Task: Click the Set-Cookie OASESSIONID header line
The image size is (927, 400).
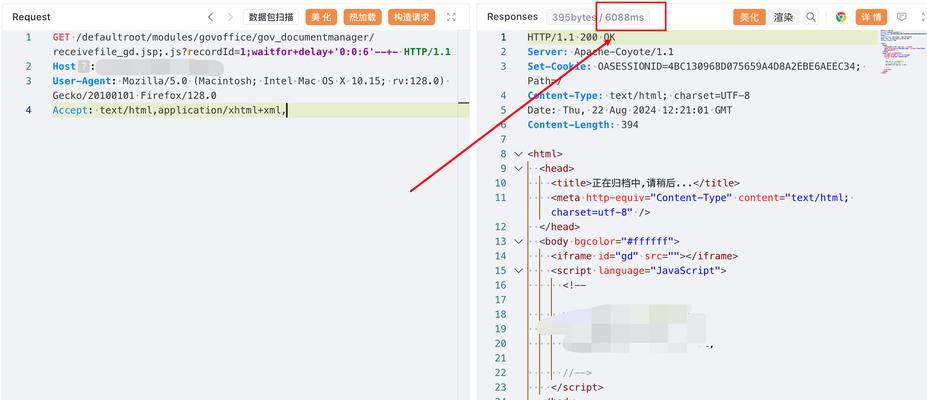Action: pos(695,66)
